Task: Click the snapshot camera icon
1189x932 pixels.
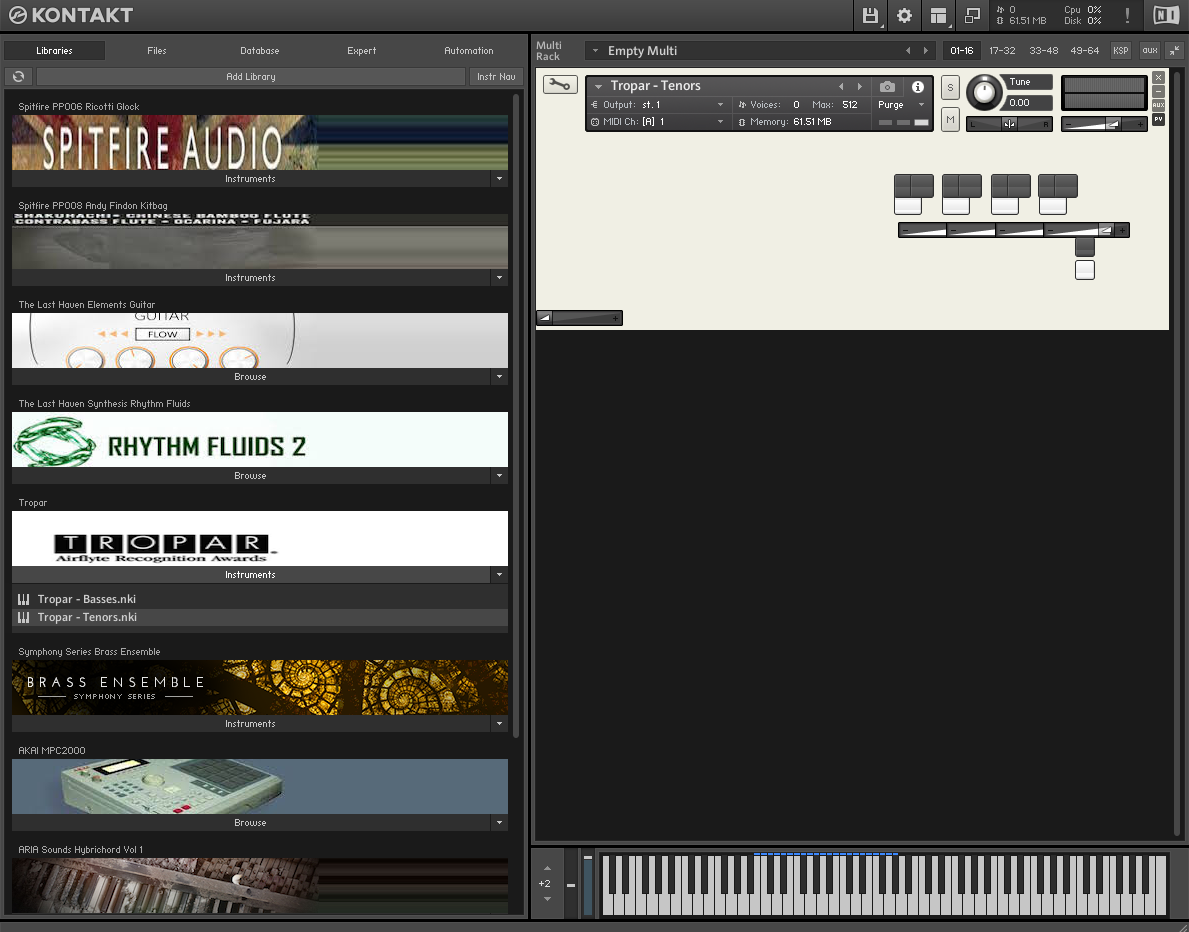Action: click(x=887, y=86)
